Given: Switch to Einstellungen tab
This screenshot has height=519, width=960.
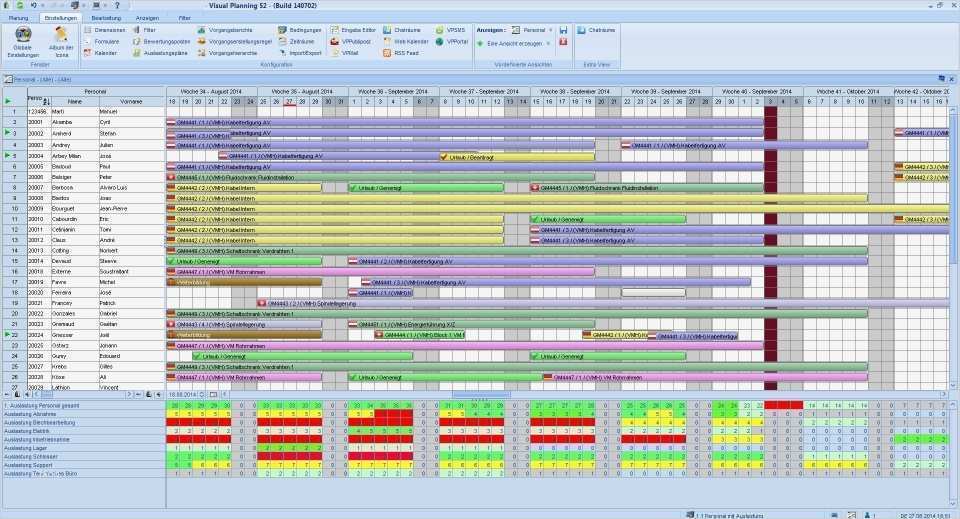Looking at the screenshot, I should pyautogui.click(x=61, y=18).
